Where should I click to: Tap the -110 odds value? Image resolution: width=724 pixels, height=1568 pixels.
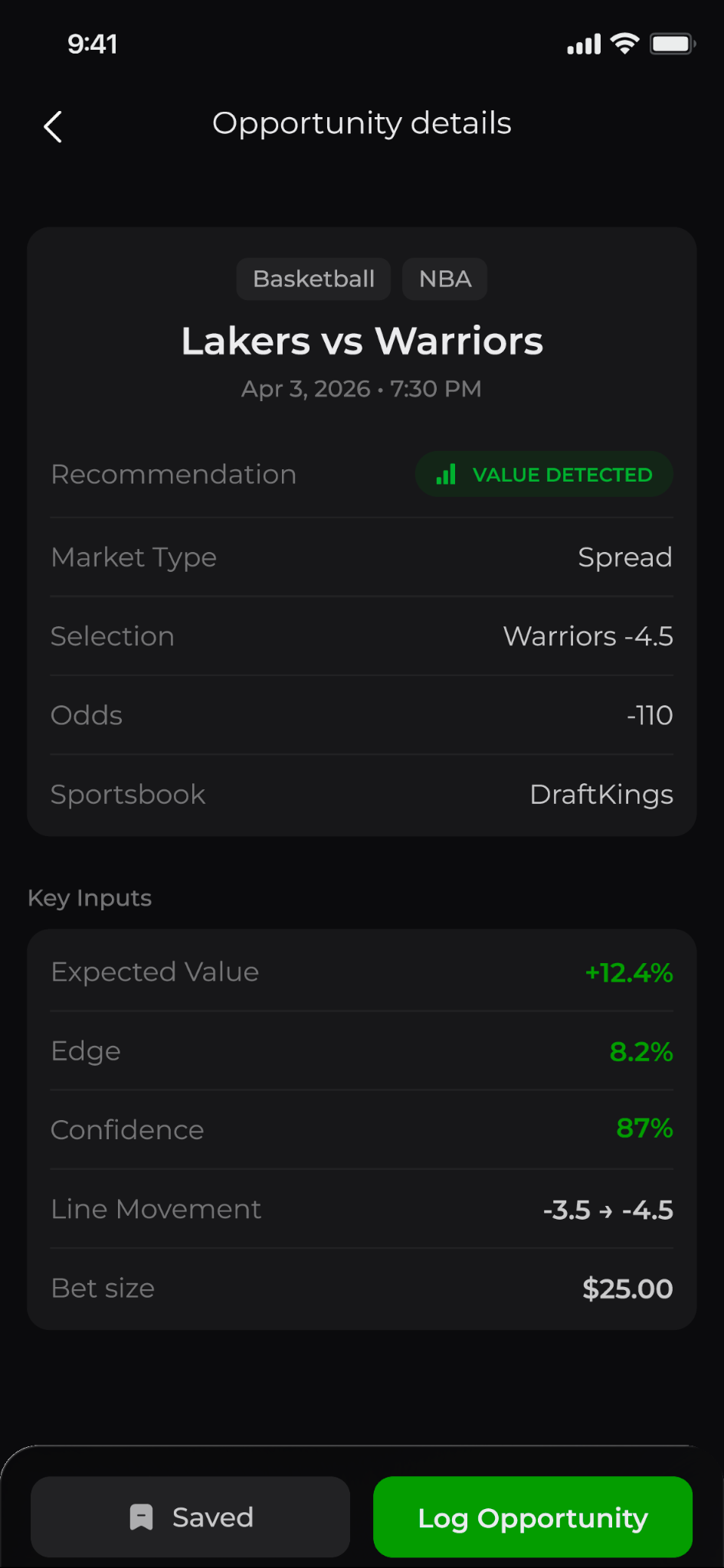click(650, 715)
